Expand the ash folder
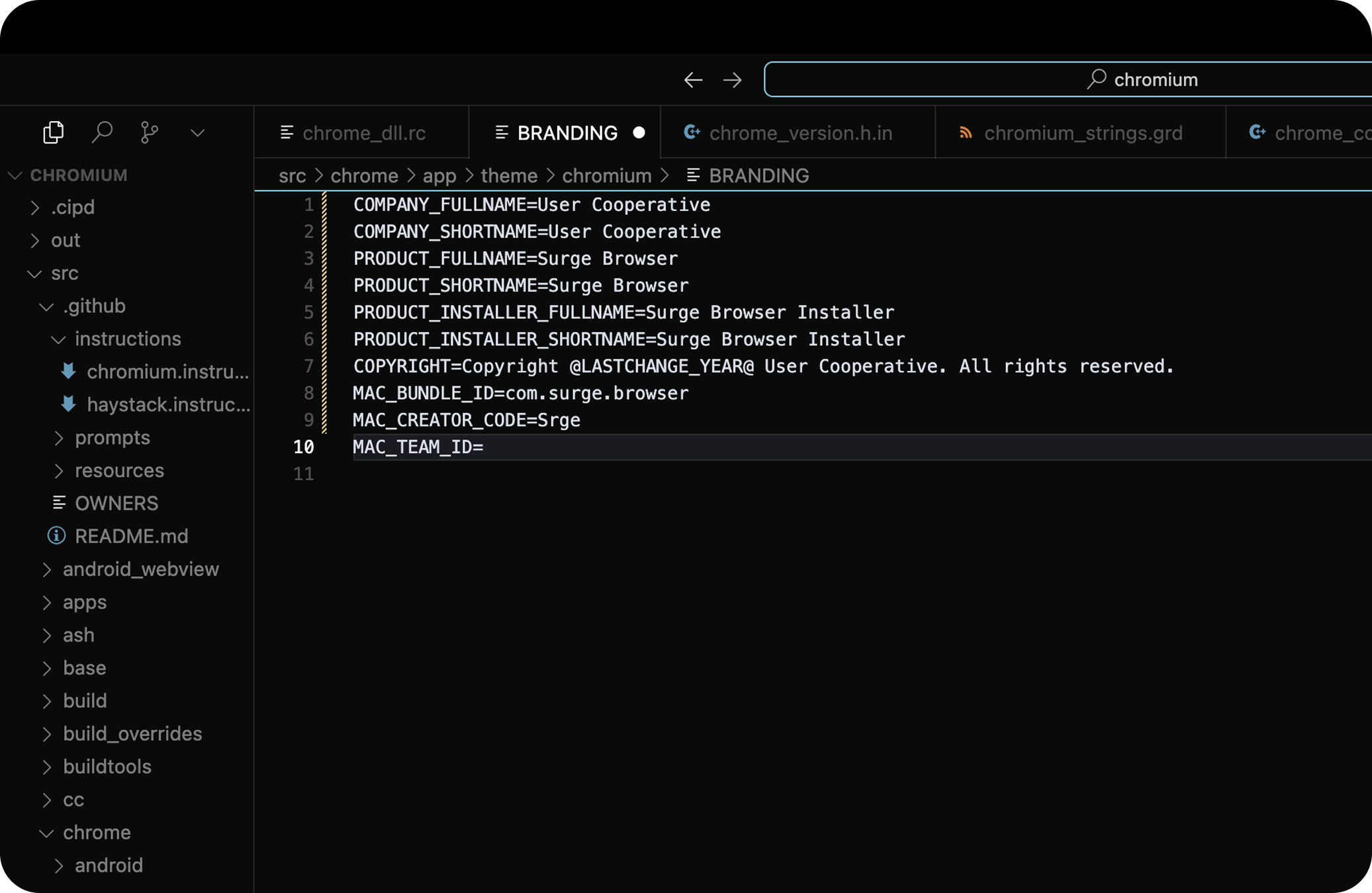The height and width of the screenshot is (893, 1372). (x=127, y=635)
